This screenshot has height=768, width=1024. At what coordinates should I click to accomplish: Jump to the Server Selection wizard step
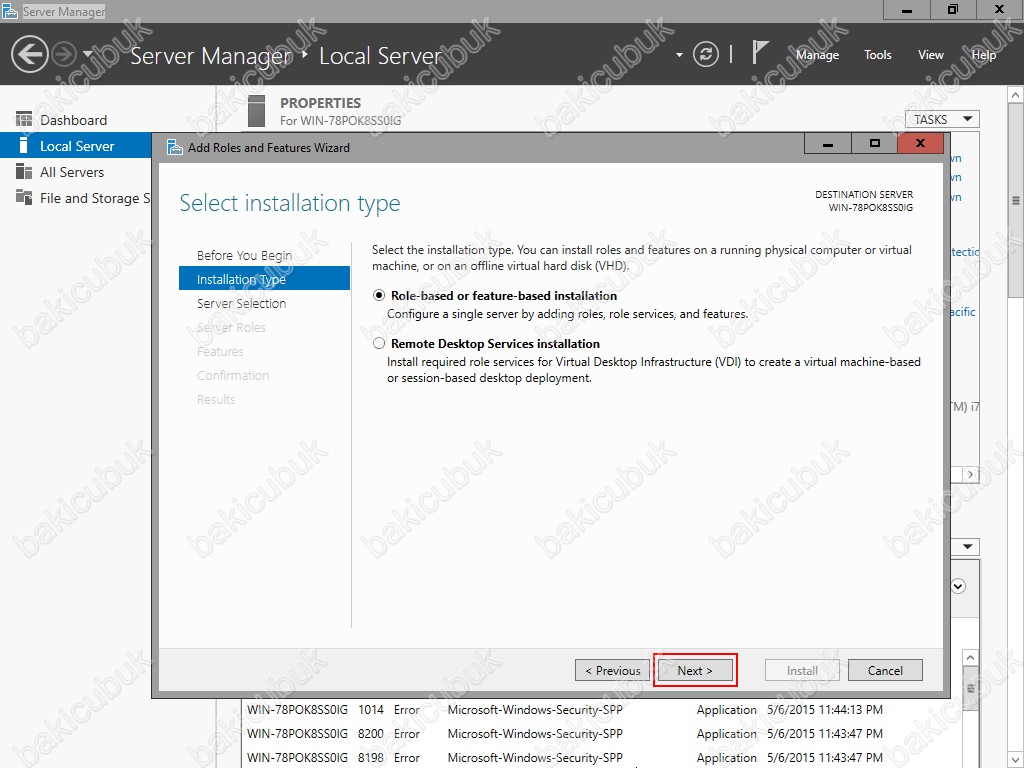242,304
